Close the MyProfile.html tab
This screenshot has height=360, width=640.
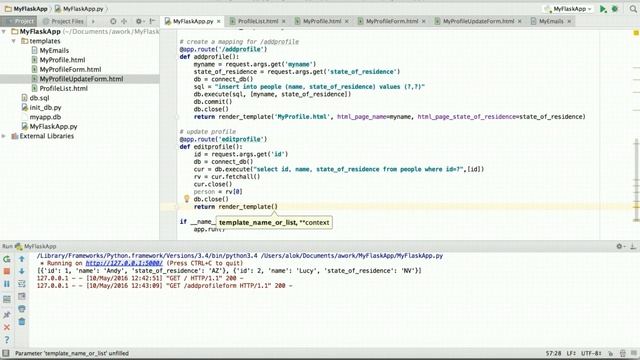(347, 21)
